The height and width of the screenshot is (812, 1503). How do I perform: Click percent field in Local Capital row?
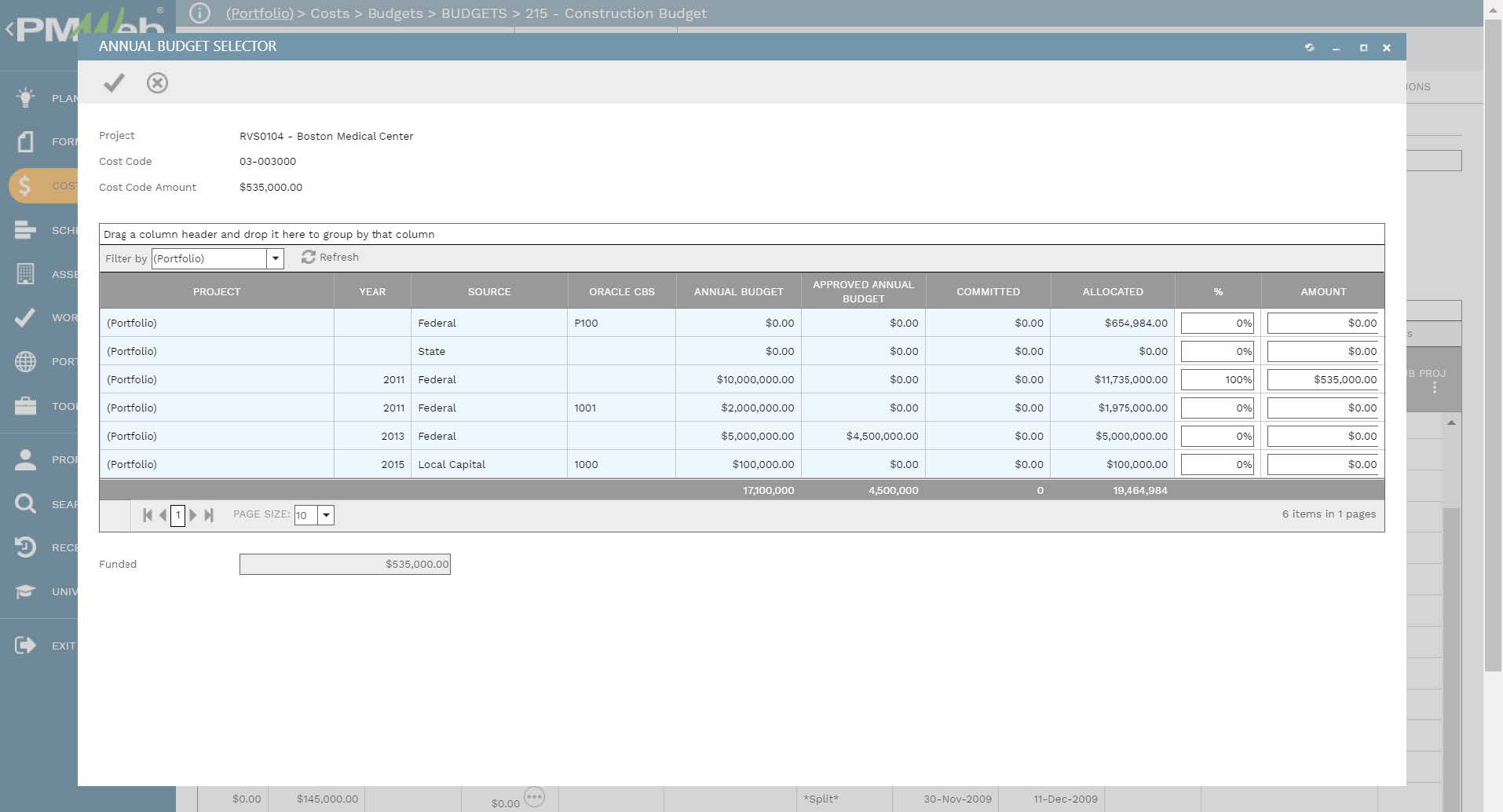click(x=1218, y=464)
